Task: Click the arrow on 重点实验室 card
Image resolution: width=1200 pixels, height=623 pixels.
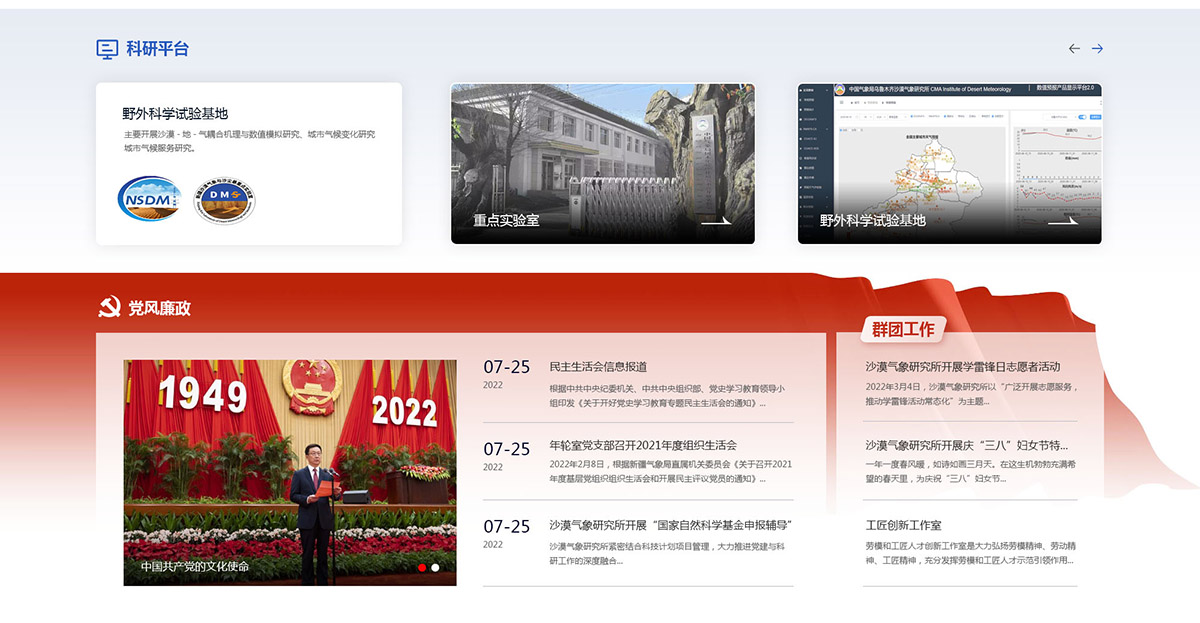Action: coord(715,221)
